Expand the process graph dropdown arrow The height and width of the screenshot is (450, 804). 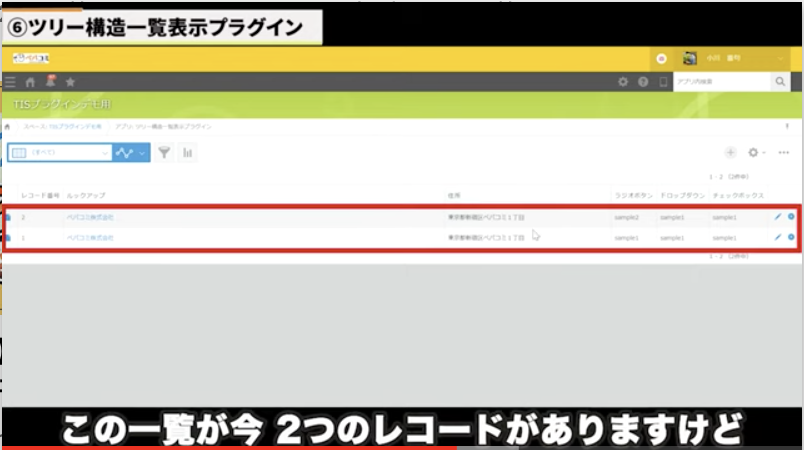point(143,153)
